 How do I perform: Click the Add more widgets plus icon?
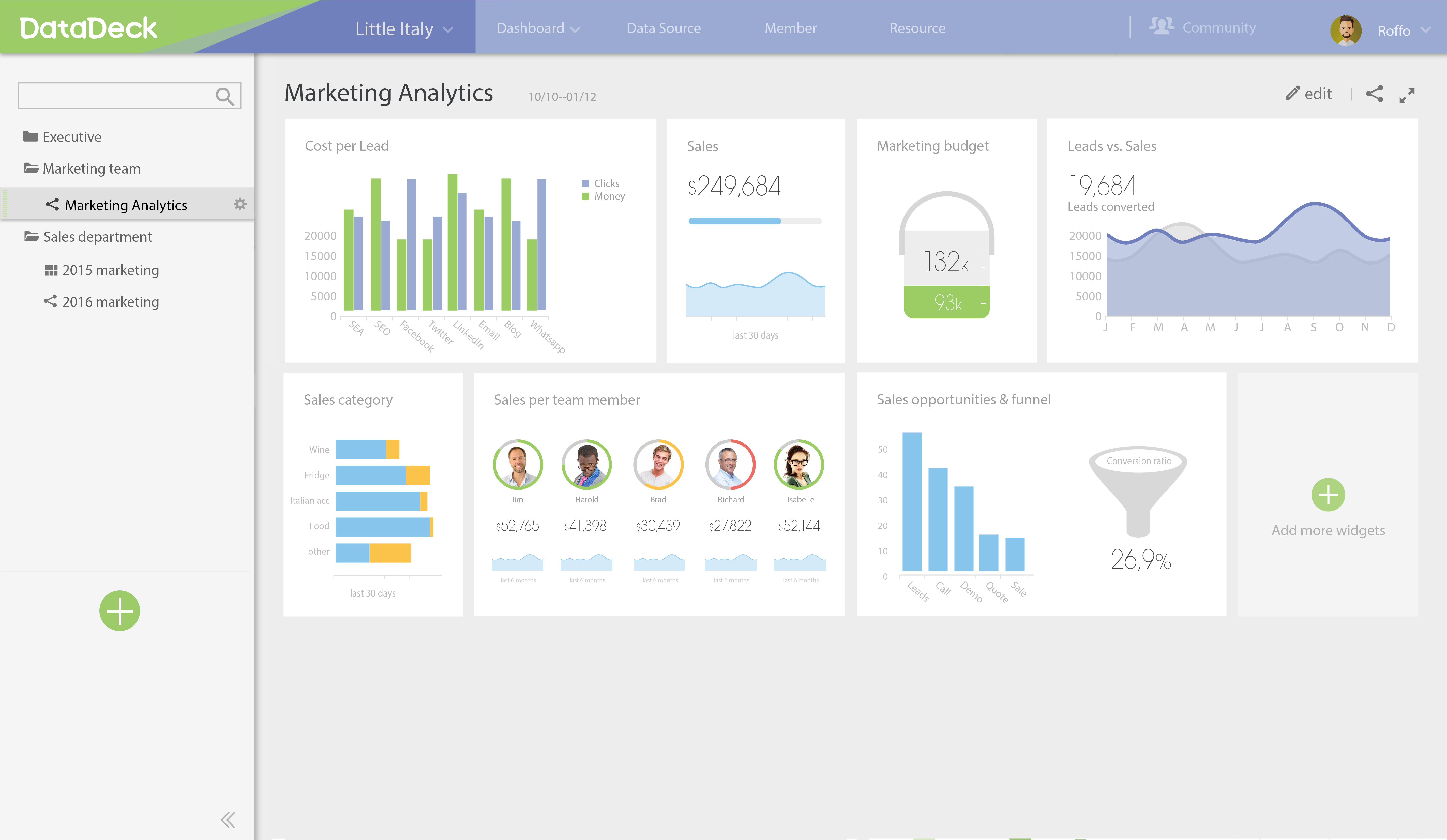(1328, 495)
